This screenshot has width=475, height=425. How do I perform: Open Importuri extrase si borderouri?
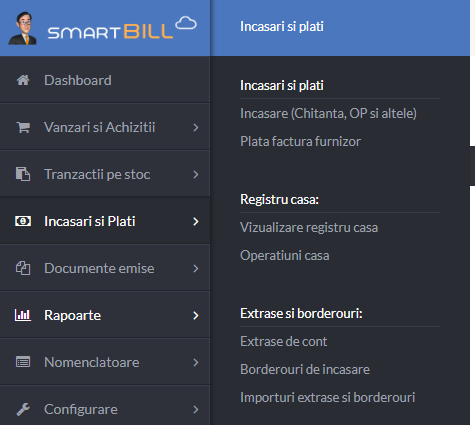(328, 397)
